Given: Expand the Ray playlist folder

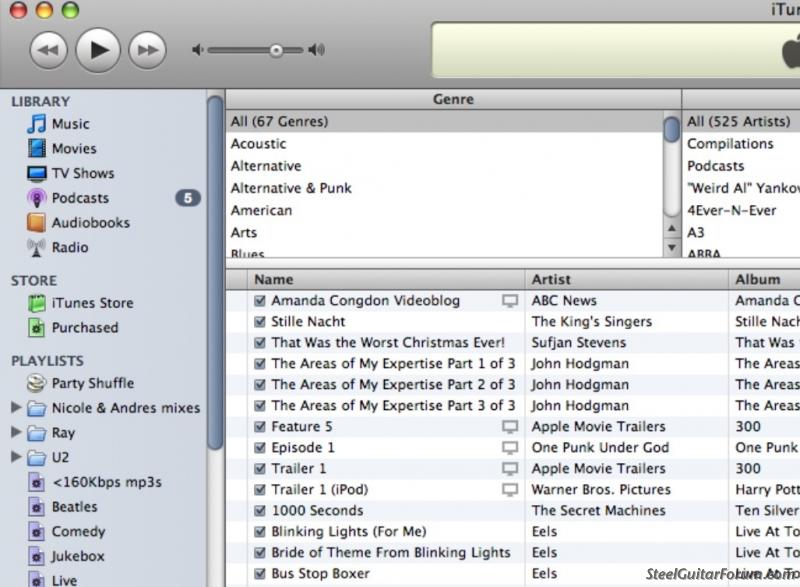Looking at the screenshot, I should [x=16, y=432].
